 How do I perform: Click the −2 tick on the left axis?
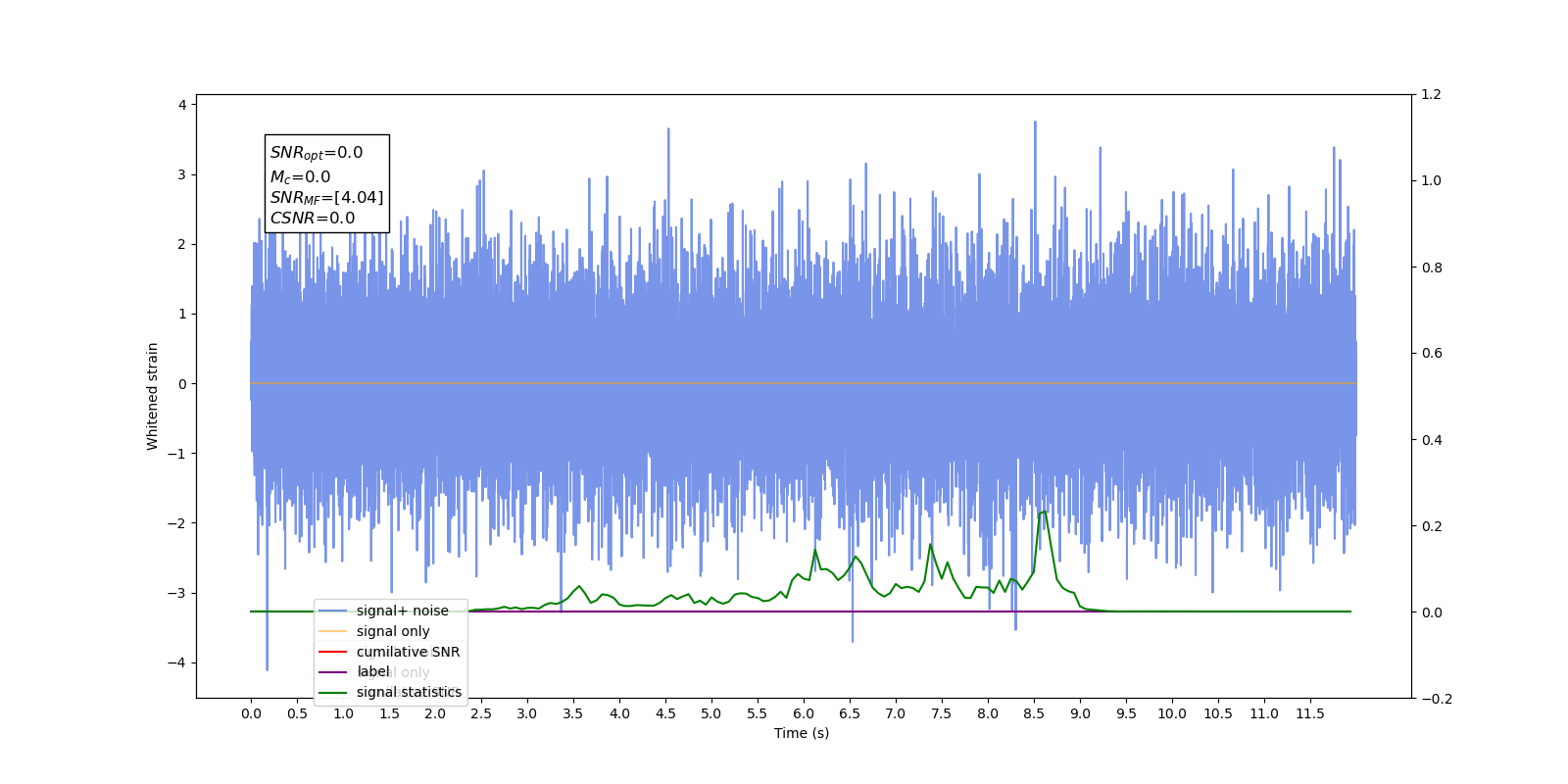[x=178, y=523]
